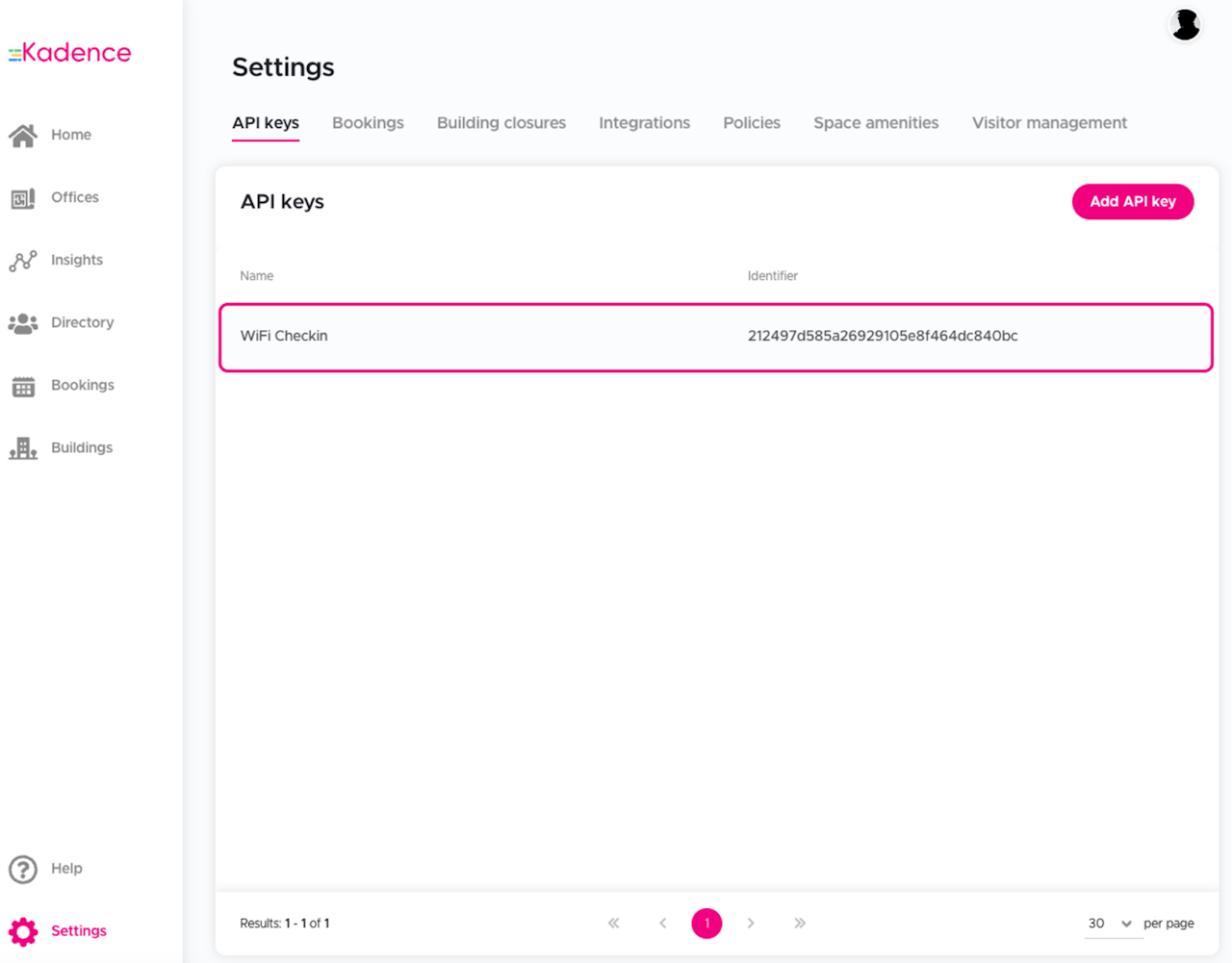Go to the last page of results

click(800, 924)
